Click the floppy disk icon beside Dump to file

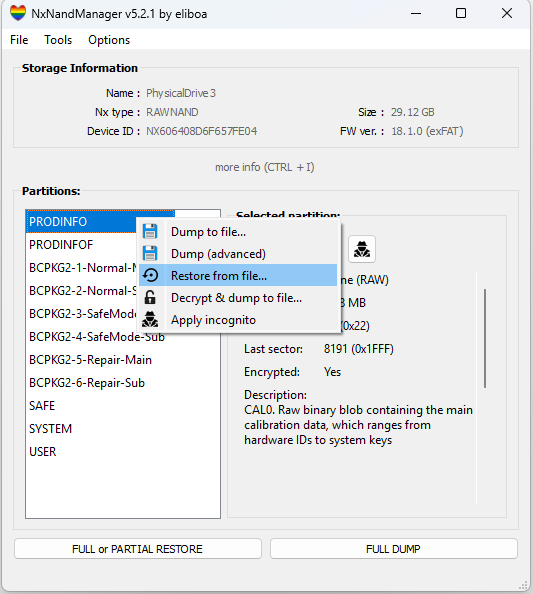pyautogui.click(x=150, y=231)
